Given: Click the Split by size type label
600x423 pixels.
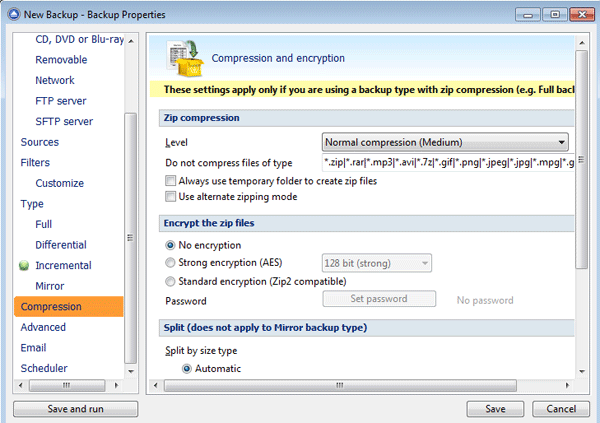Looking at the screenshot, I should coord(201,351).
